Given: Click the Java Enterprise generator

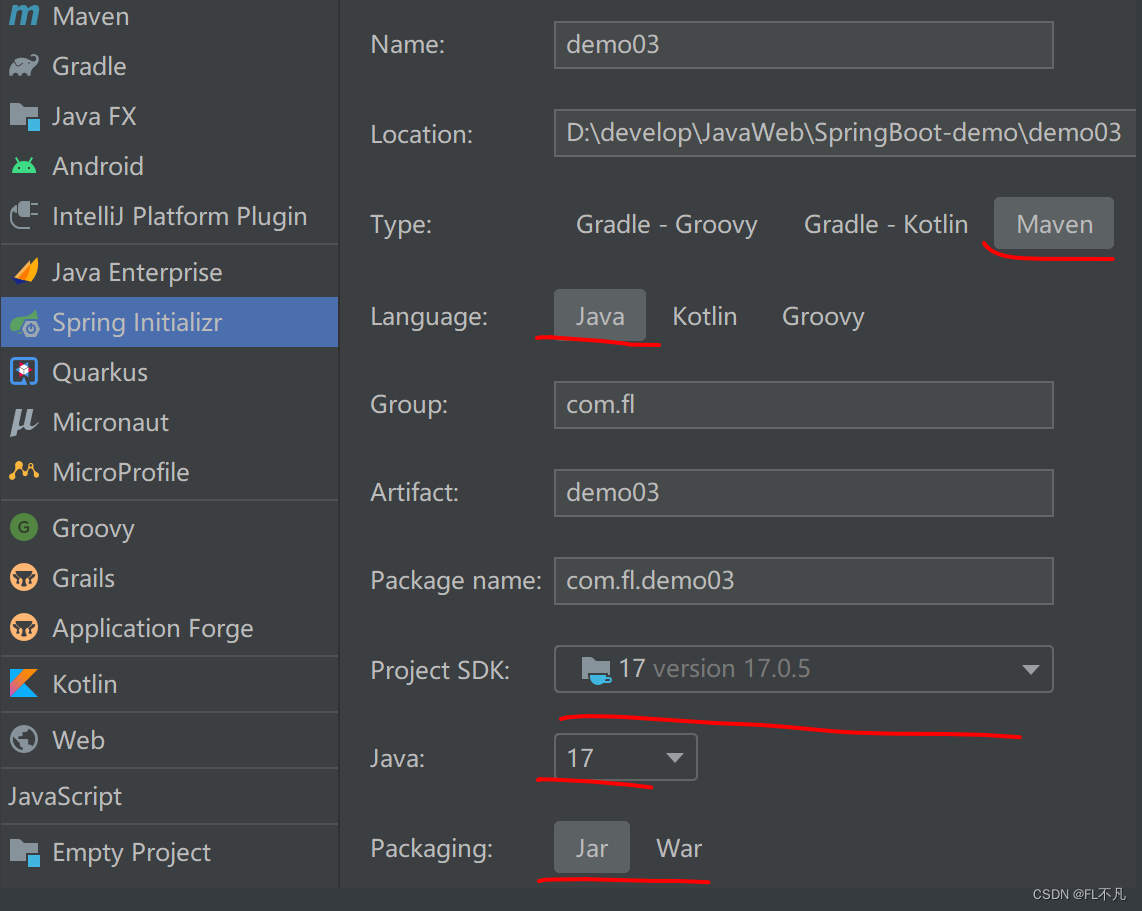Looking at the screenshot, I should click(x=25, y=271).
